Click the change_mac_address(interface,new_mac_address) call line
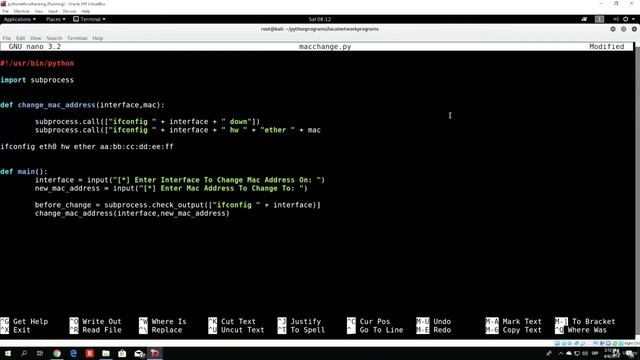The image size is (640, 360). (x=132, y=213)
